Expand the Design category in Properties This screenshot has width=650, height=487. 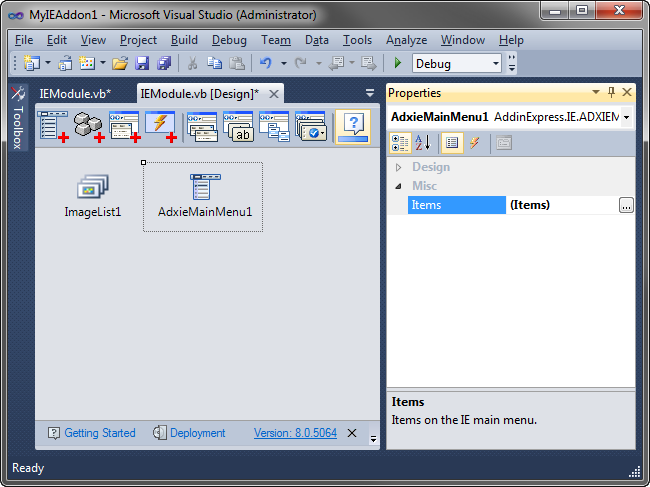(398, 167)
